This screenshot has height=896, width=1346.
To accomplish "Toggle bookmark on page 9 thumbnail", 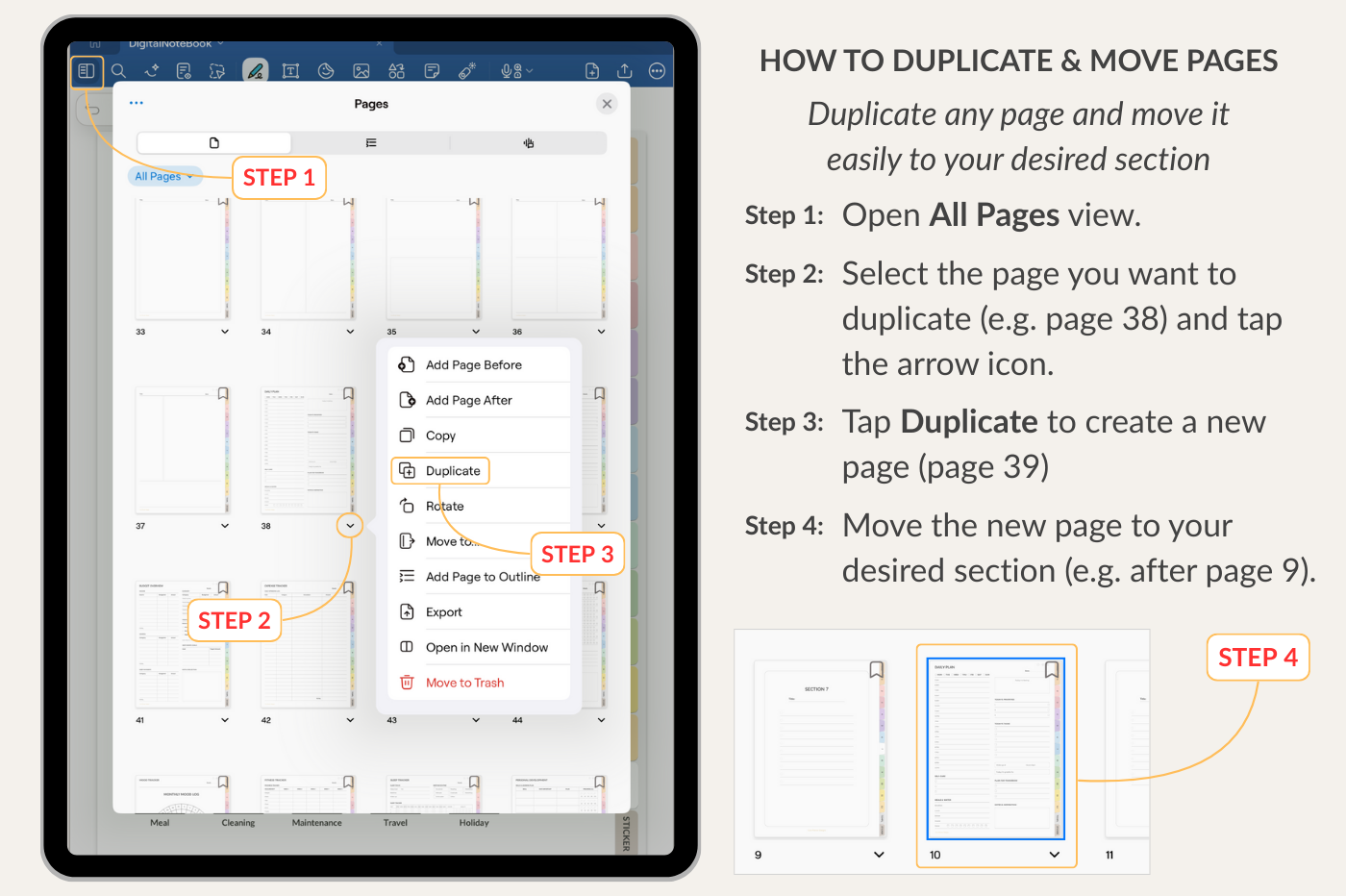I will (876, 670).
